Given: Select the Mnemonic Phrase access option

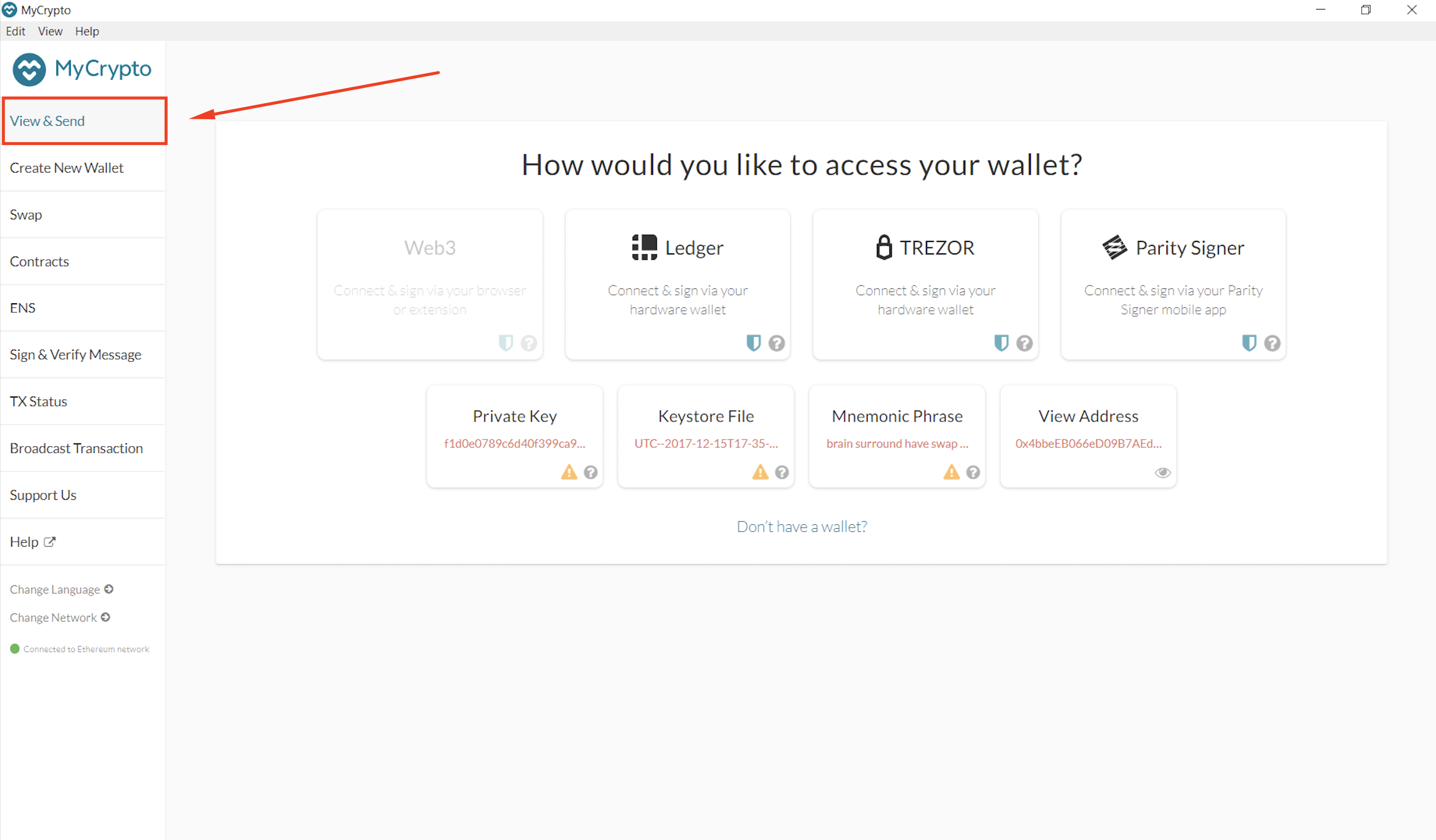Looking at the screenshot, I should click(x=897, y=436).
